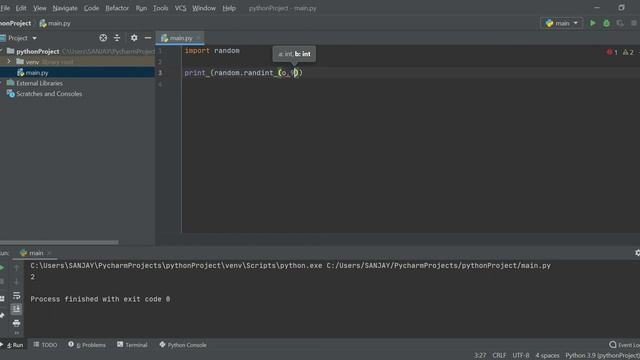
Task: Show the warning triangle count in editor
Action: [628, 52]
